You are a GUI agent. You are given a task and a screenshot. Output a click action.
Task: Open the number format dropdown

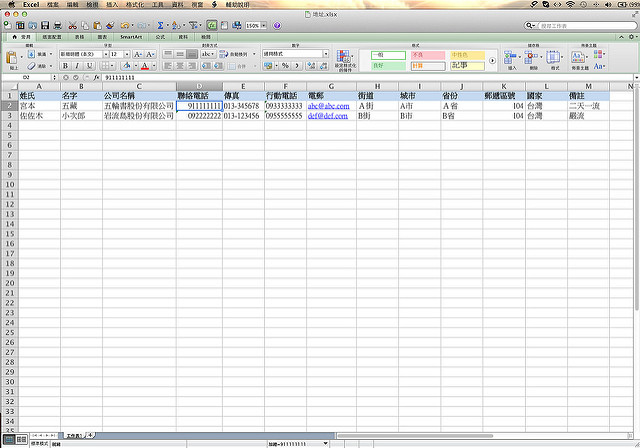pyautogui.click(x=326, y=54)
